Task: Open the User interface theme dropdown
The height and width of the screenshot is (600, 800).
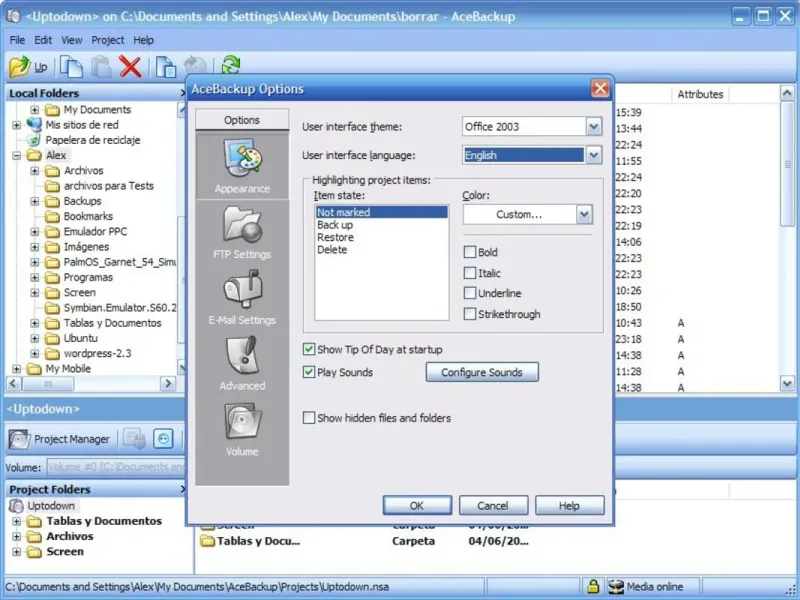Action: tap(593, 127)
